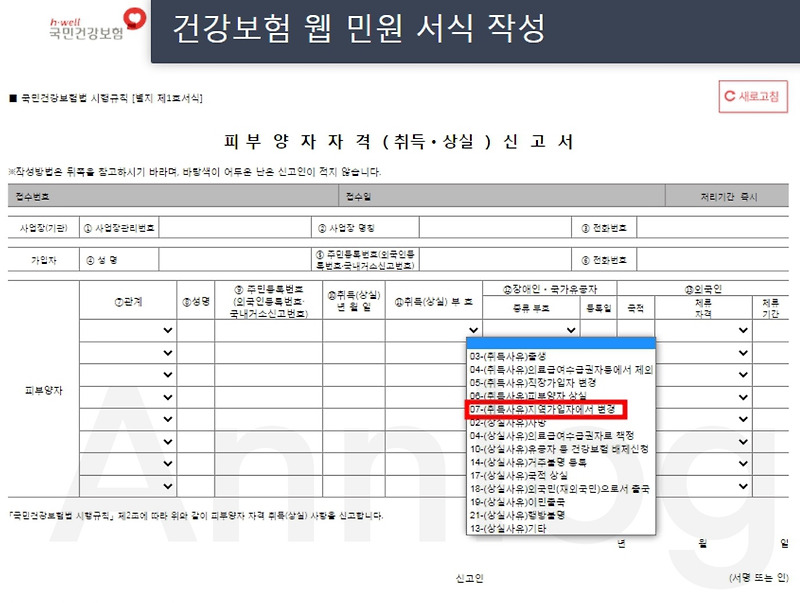Open the second row 관계 dropdown
This screenshot has height=603, width=800.
tap(165, 353)
